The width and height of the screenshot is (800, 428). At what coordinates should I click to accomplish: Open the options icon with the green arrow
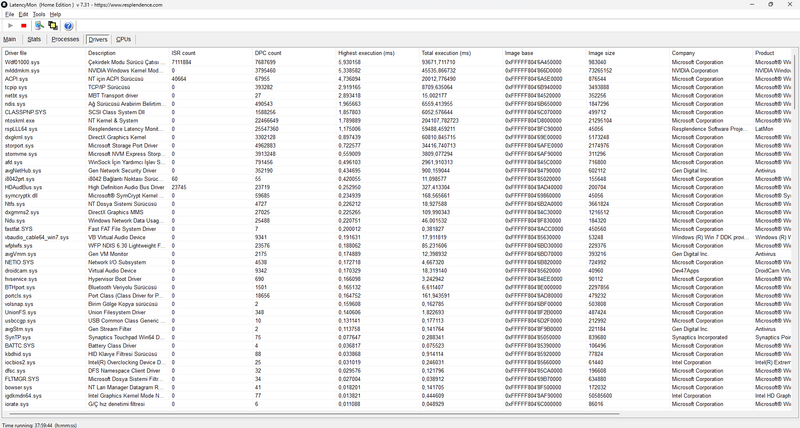(39, 26)
